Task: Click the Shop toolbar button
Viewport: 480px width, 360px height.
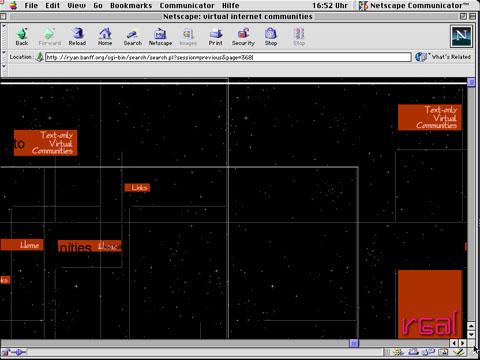Action: [271, 36]
